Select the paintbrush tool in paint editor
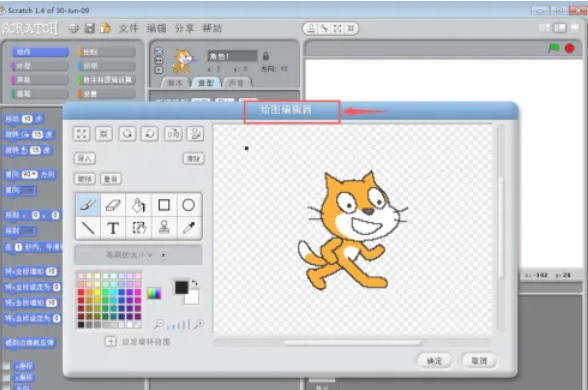 point(88,205)
